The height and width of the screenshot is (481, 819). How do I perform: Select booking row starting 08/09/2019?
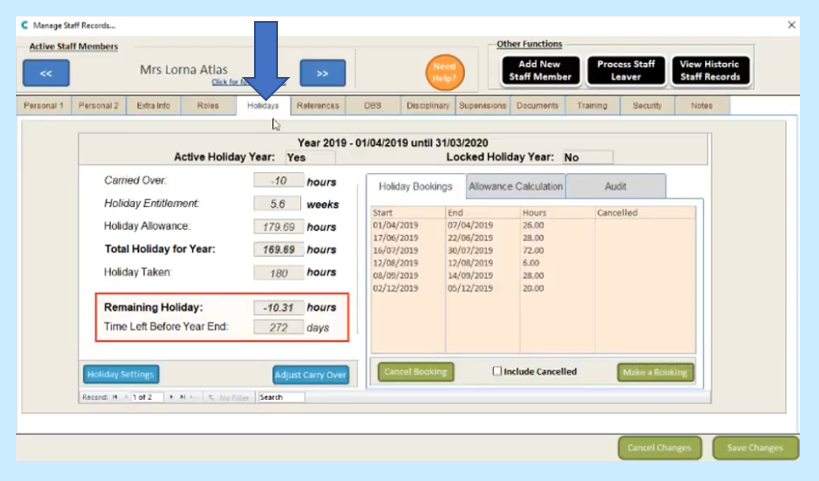(x=533, y=275)
